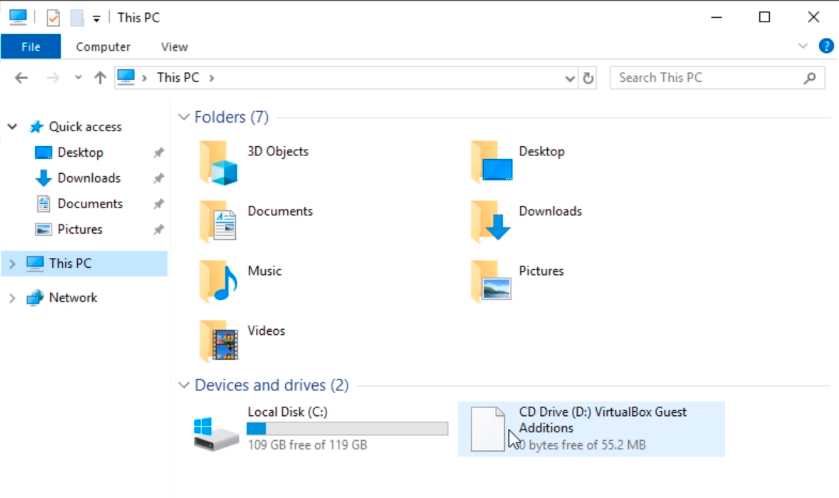Open the address bar history dropdown
This screenshot has width=839, height=498.
coord(569,78)
